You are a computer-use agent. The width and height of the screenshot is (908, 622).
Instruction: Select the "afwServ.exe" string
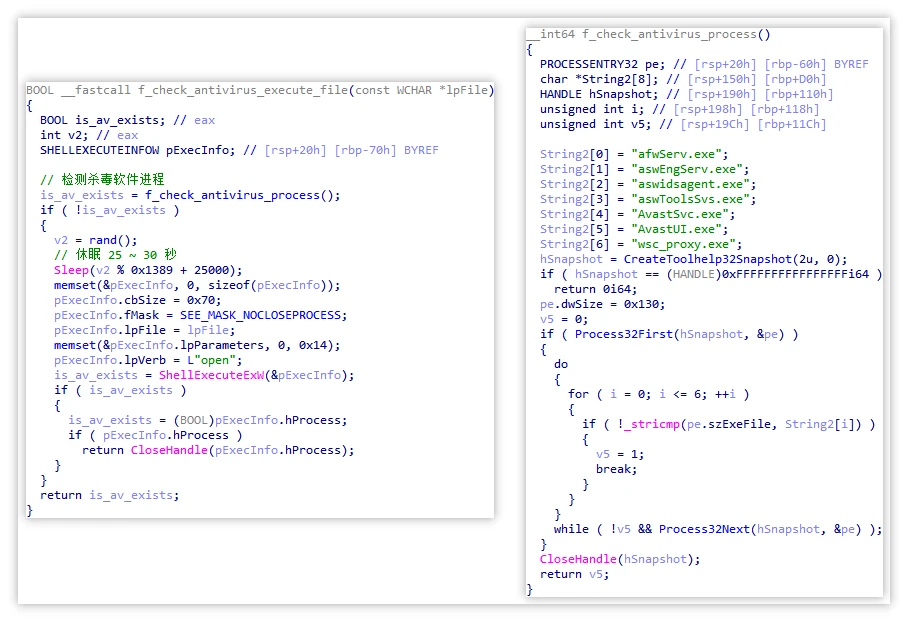pos(676,154)
